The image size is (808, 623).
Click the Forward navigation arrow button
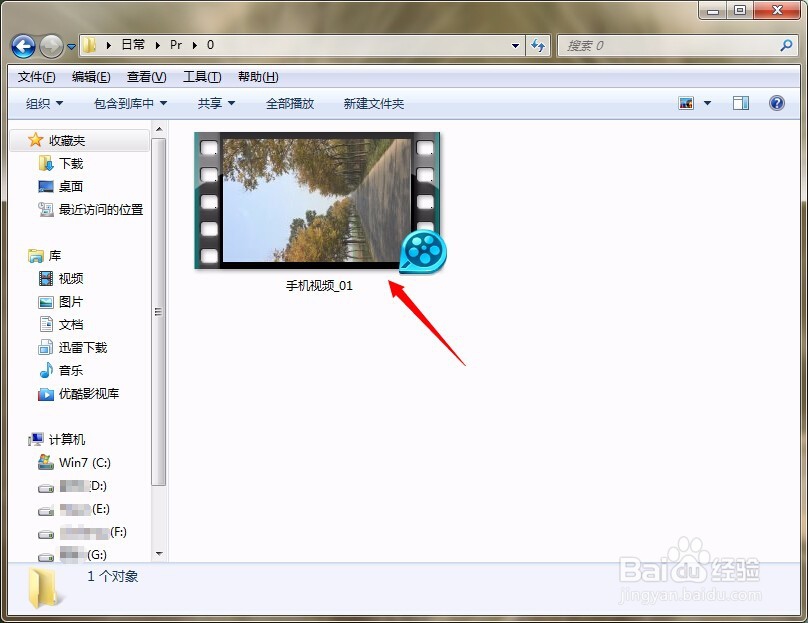[51, 46]
